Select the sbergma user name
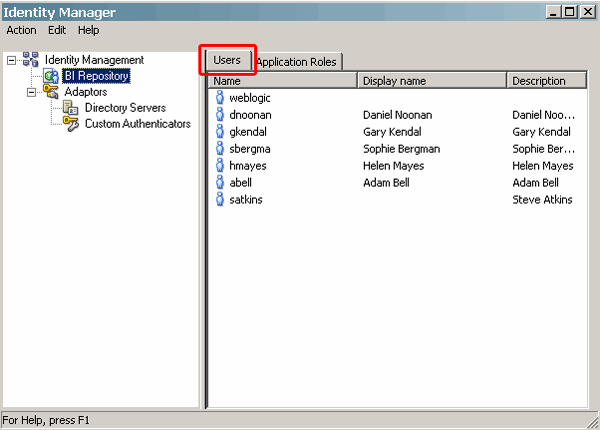Image resolution: width=600 pixels, height=430 pixels. [250, 149]
